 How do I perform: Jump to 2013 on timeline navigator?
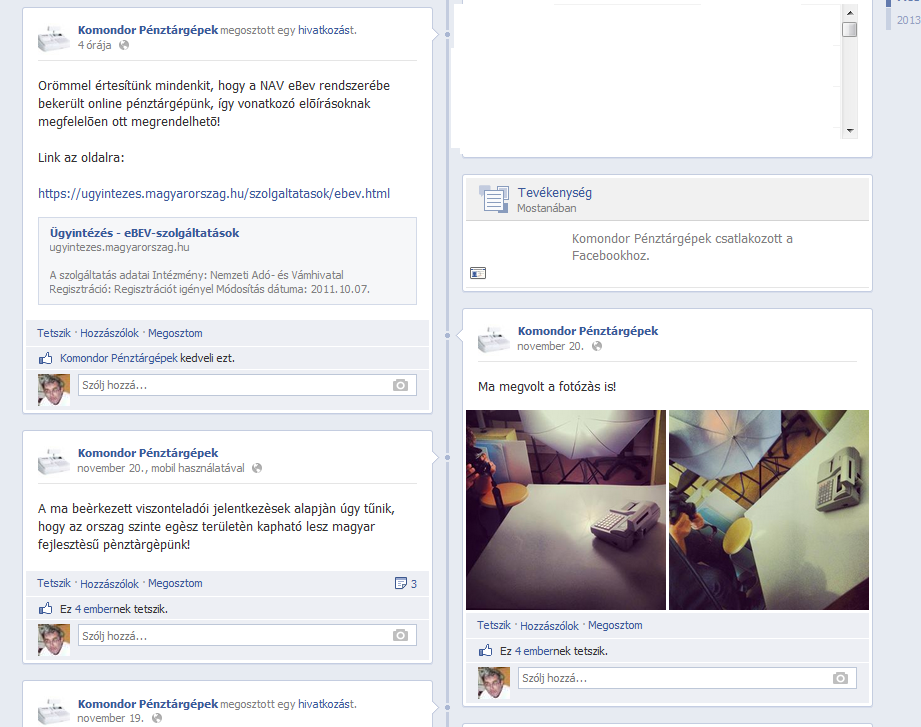pos(908,20)
